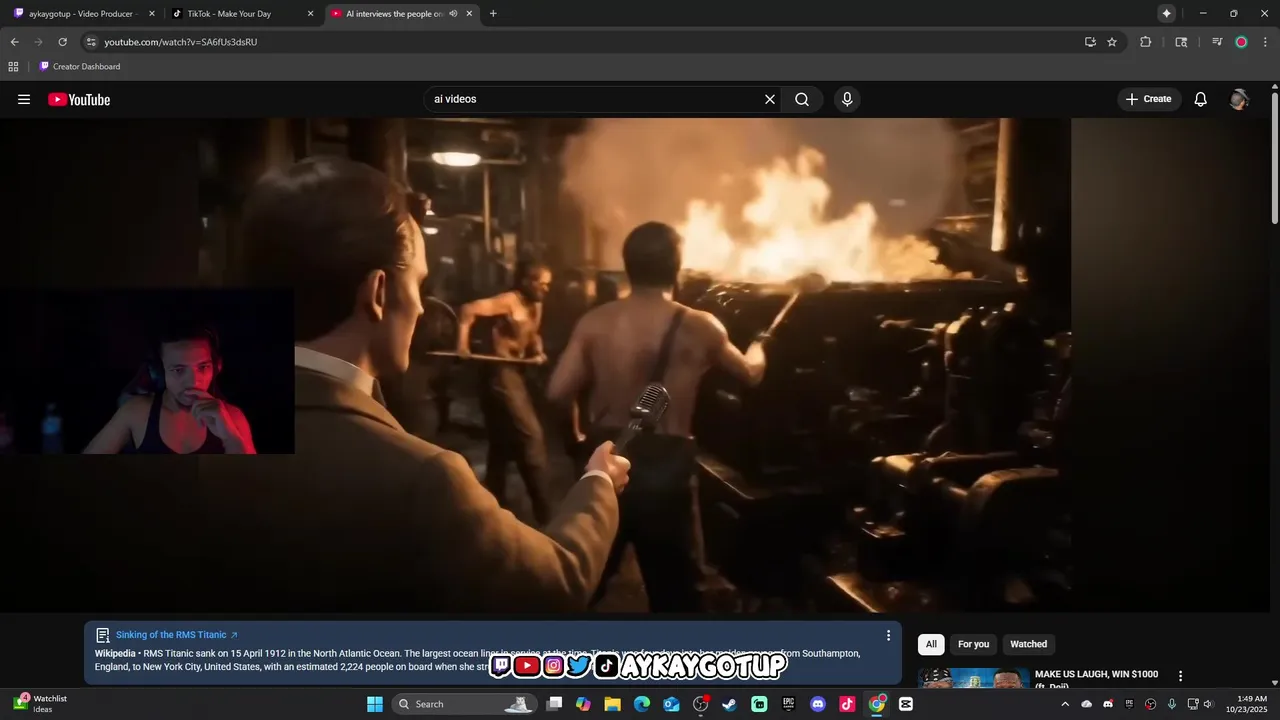Open YouTube notifications bell
The image size is (1280, 720).
1201,99
